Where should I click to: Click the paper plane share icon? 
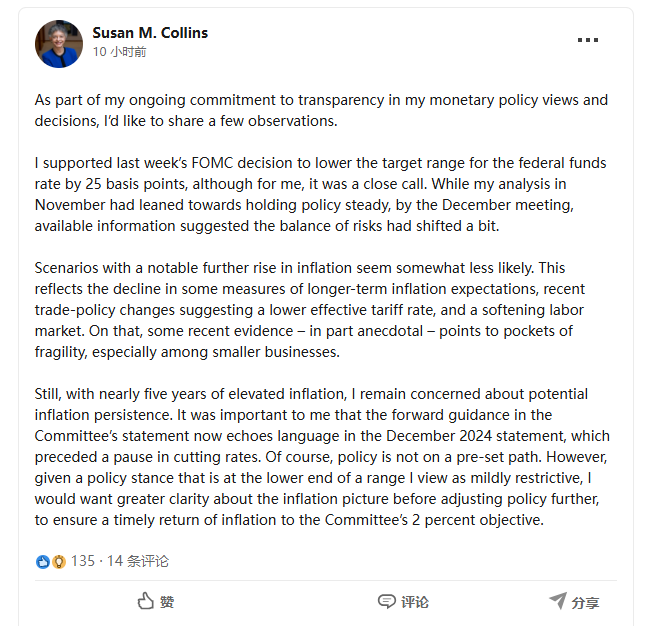558,601
